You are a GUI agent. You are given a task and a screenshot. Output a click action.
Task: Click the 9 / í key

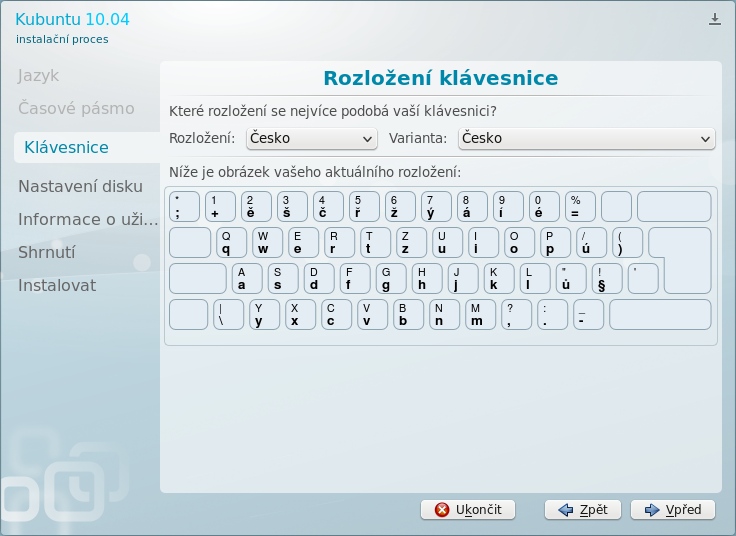[508, 207]
